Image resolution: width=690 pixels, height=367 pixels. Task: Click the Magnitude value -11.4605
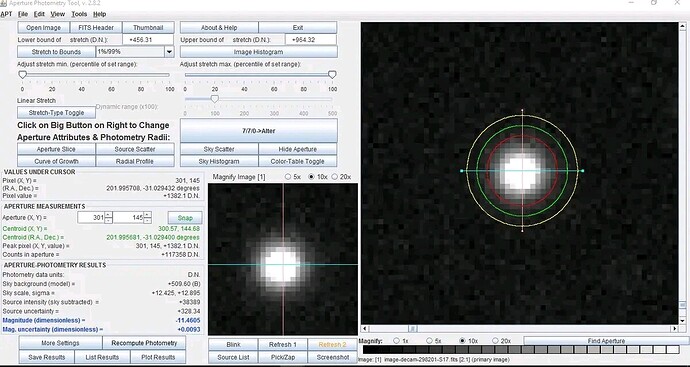point(188,320)
